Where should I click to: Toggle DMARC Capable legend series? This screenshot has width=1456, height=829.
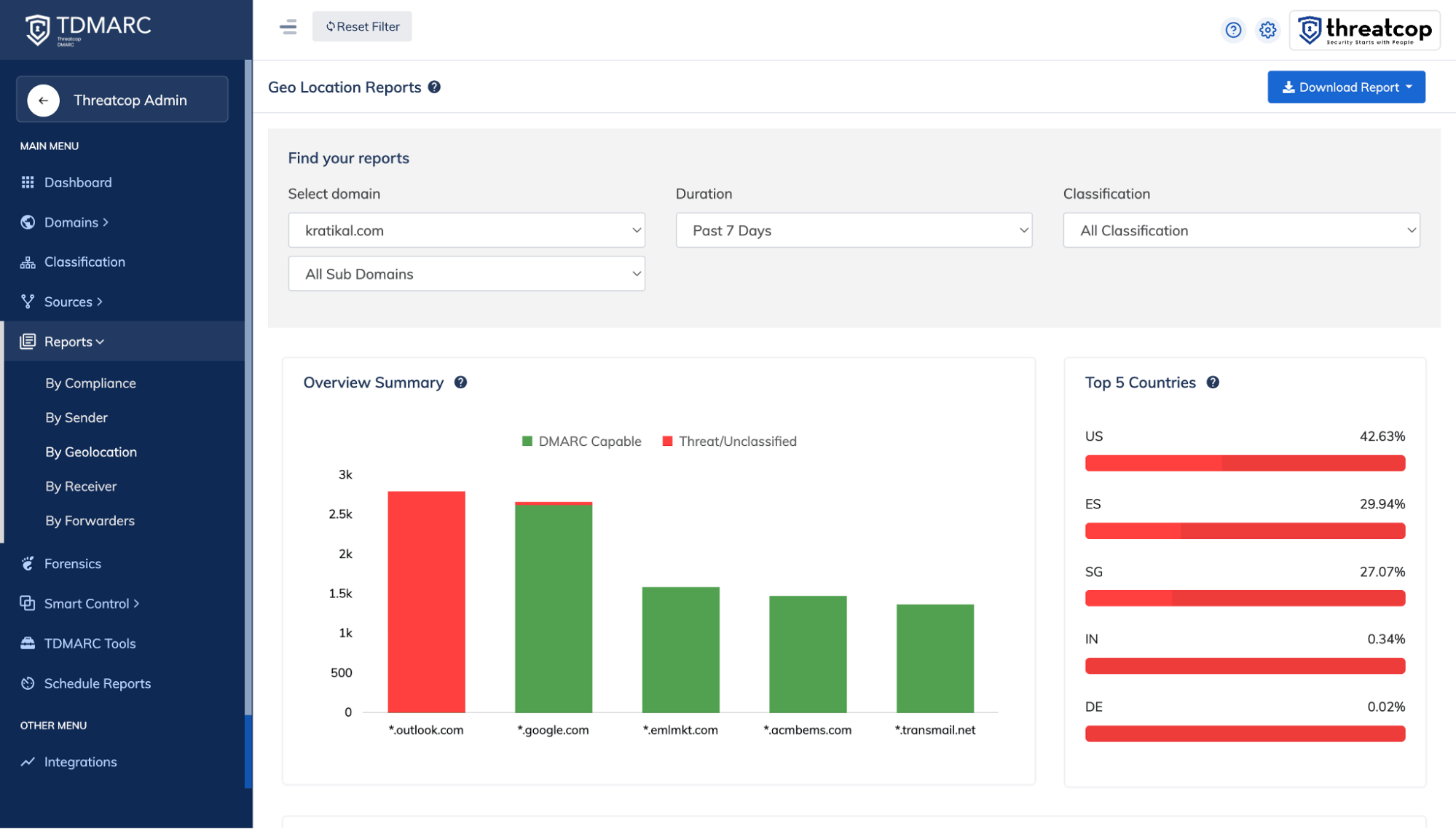pyautogui.click(x=581, y=441)
